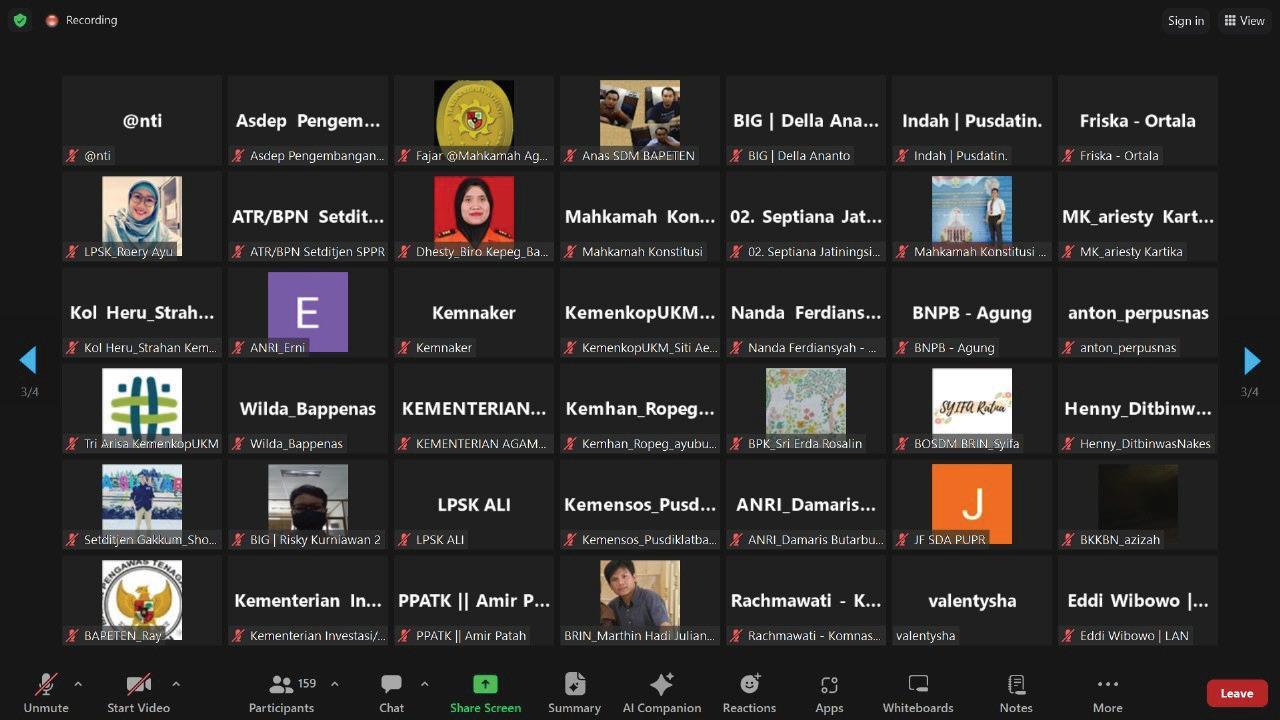The image size is (1280, 720).
Task: Click the Setditjen Gakkum participant tile
Action: point(142,505)
